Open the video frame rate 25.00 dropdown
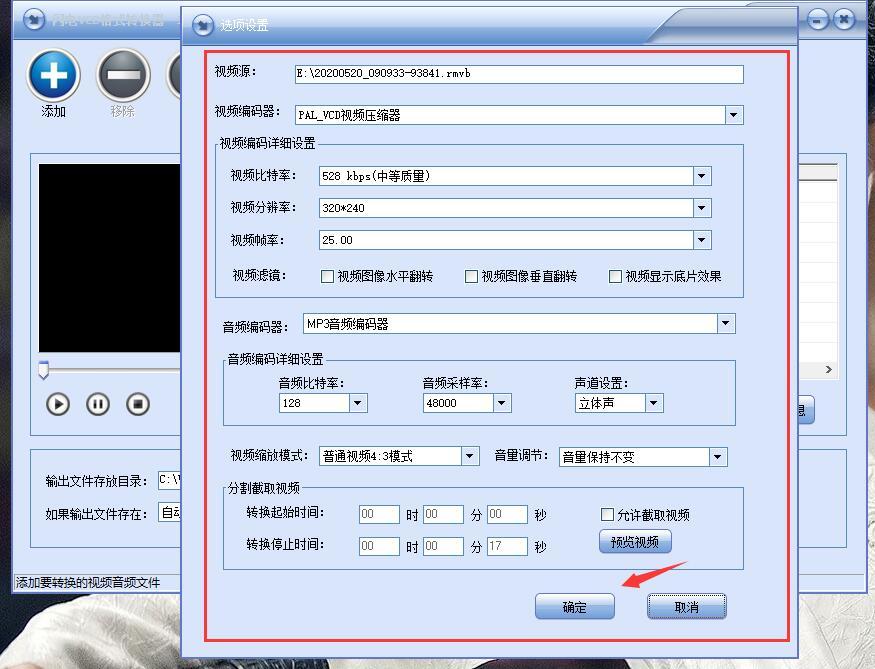The image size is (875, 669). coord(702,240)
